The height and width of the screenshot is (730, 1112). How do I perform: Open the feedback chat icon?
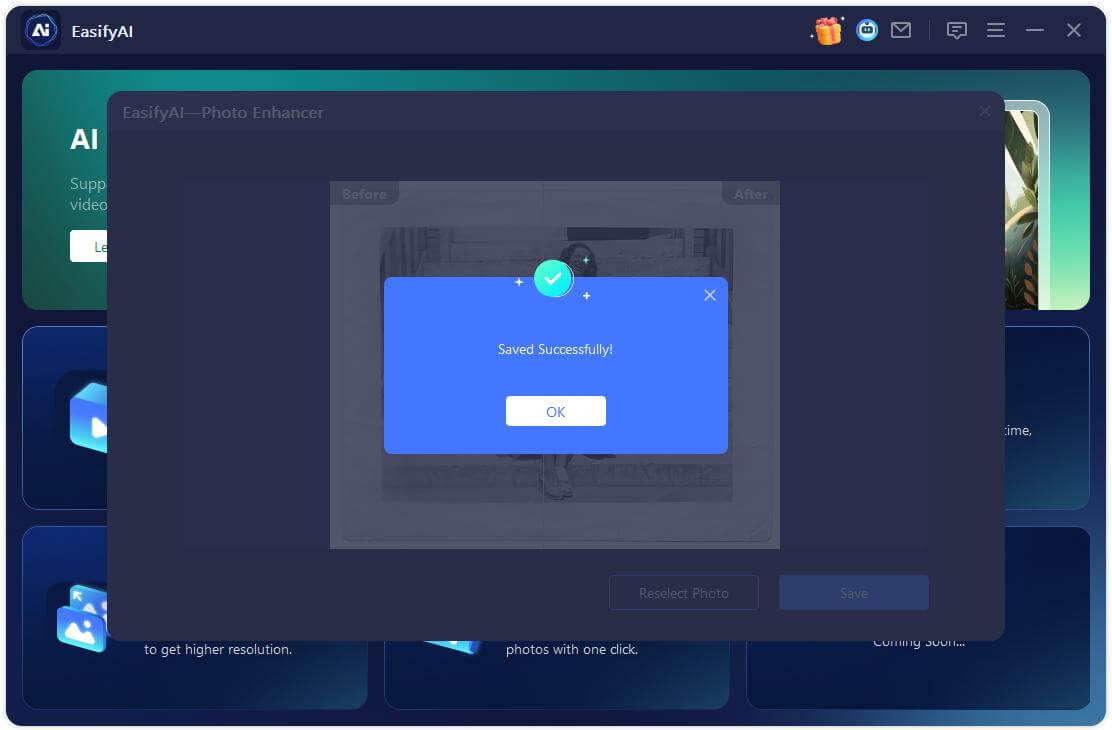(957, 30)
